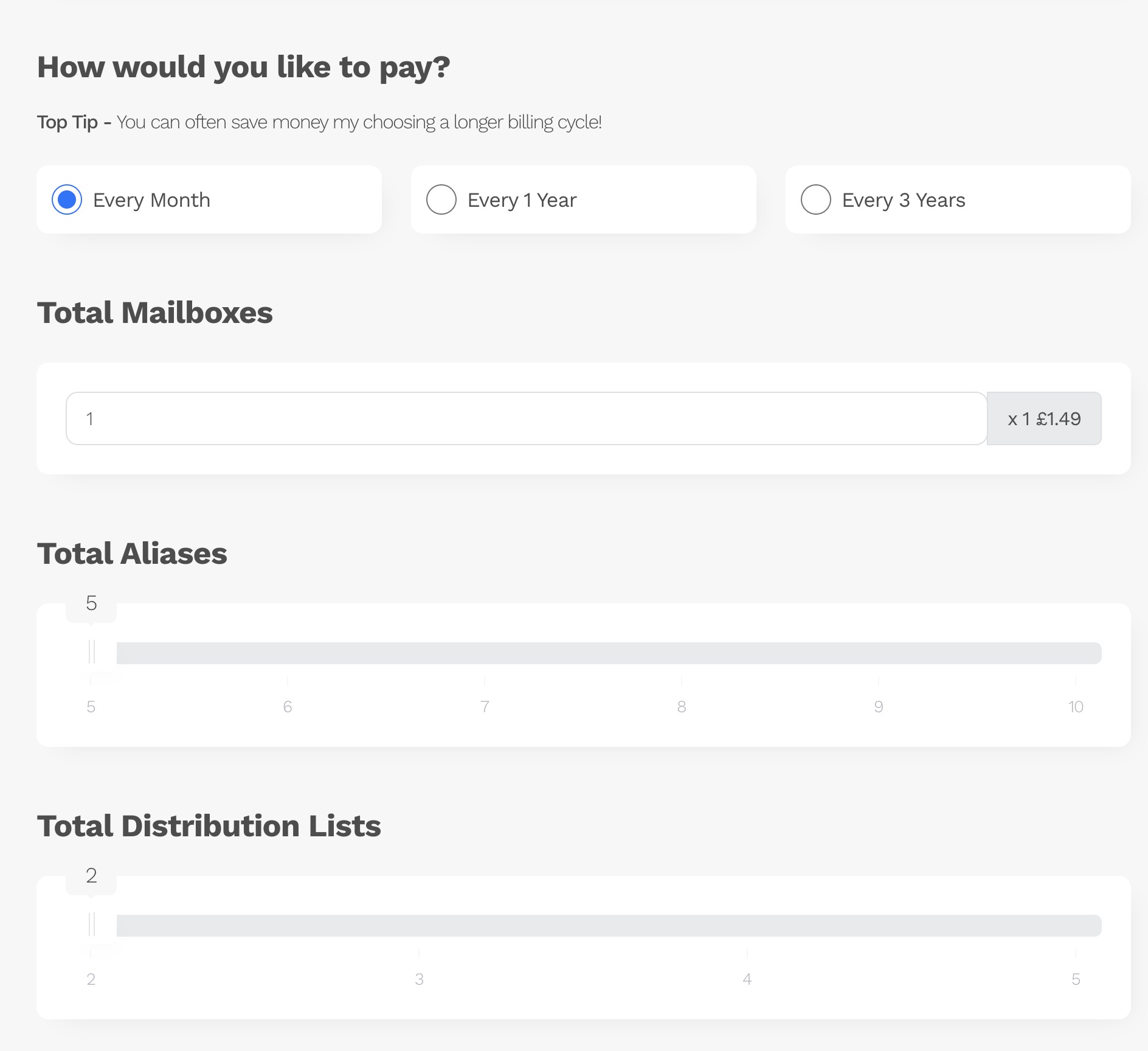The width and height of the screenshot is (1148, 1051).
Task: Set aliases slider to 8
Action: [682, 653]
